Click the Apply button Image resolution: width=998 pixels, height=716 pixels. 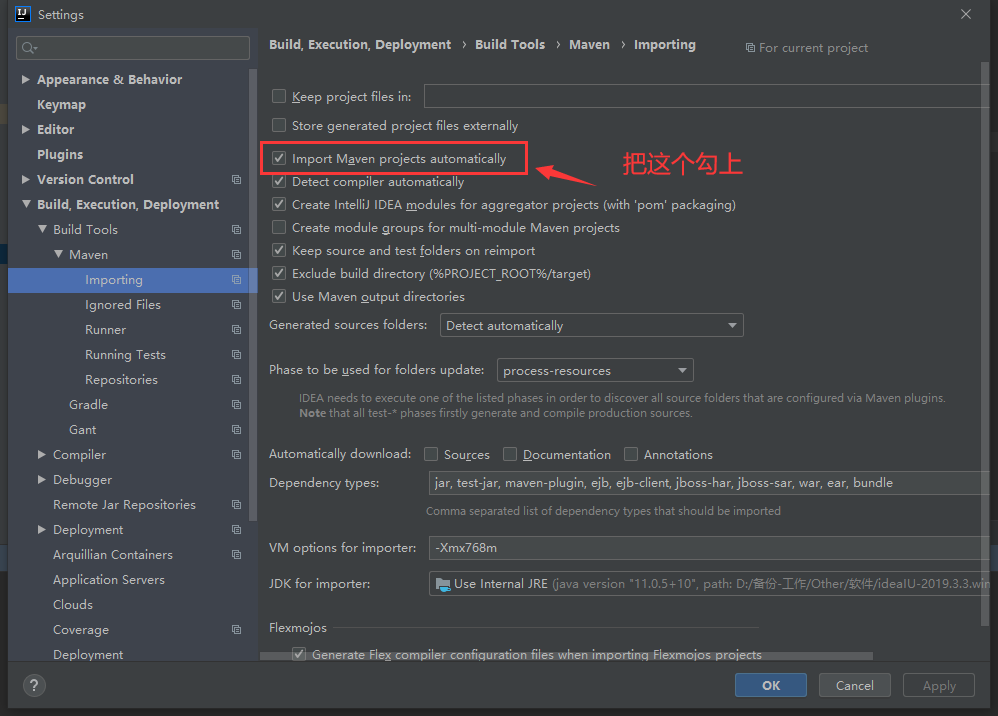[939, 685]
